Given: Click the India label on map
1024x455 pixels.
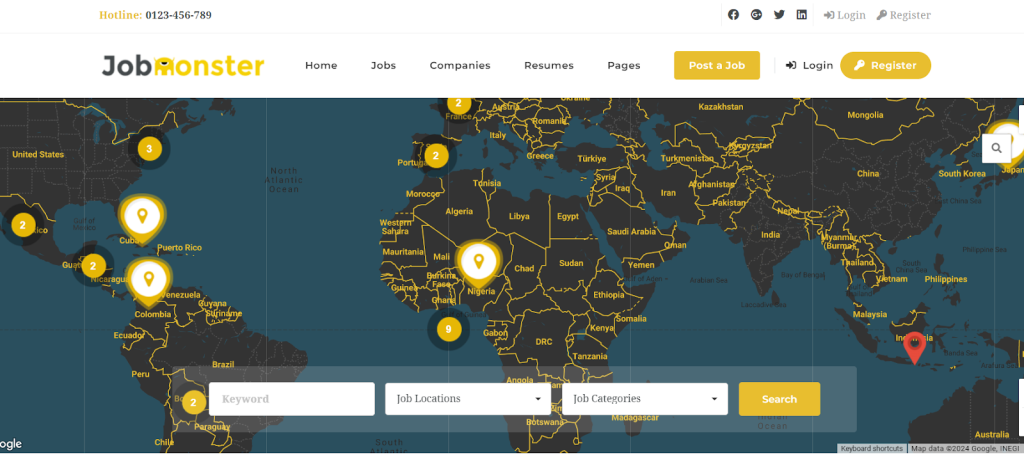Looking at the screenshot, I should coord(771,235).
